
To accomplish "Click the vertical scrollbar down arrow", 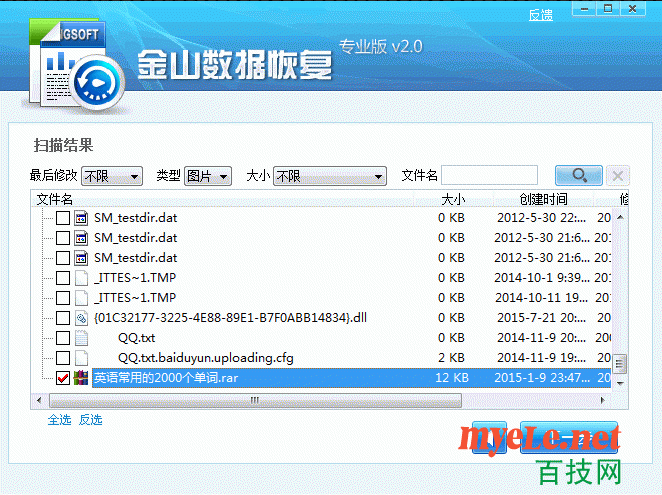I will point(620,383).
